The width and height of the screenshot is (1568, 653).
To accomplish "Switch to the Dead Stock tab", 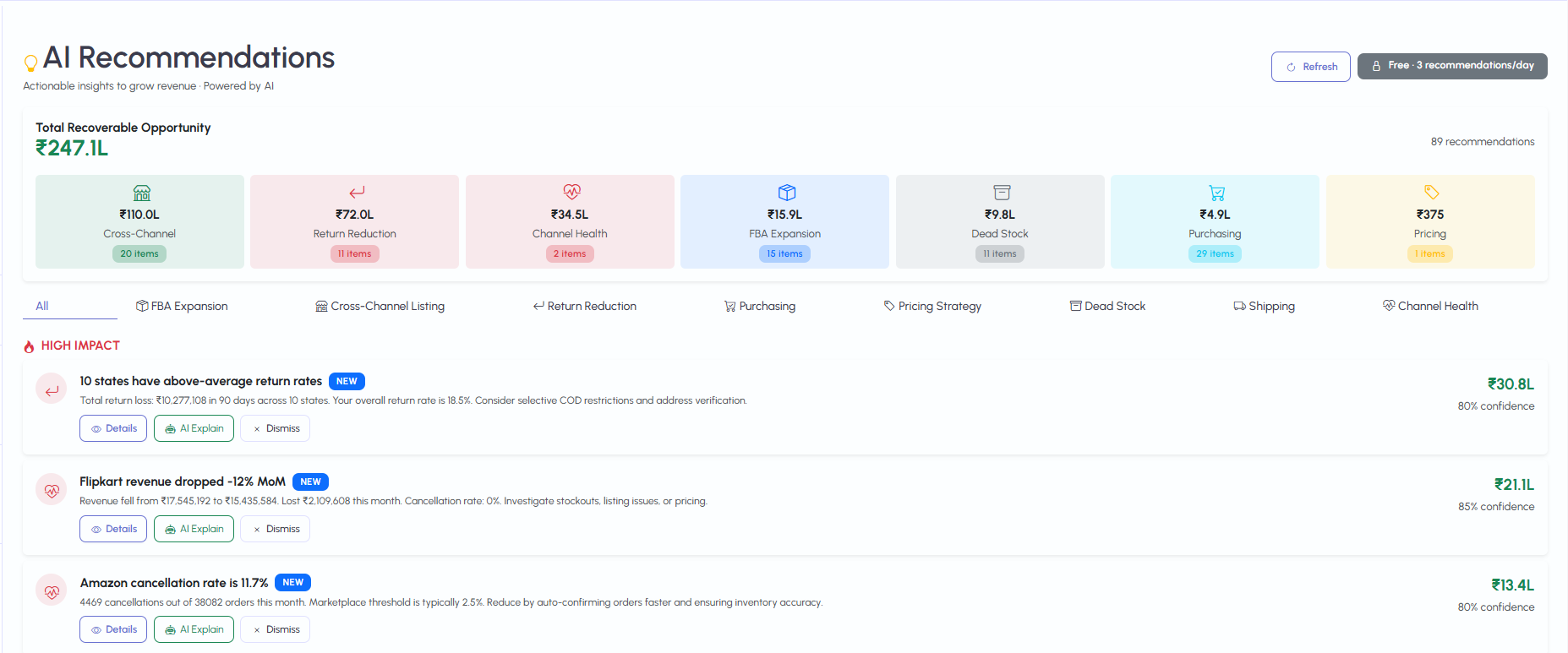I will pyautogui.click(x=1107, y=306).
